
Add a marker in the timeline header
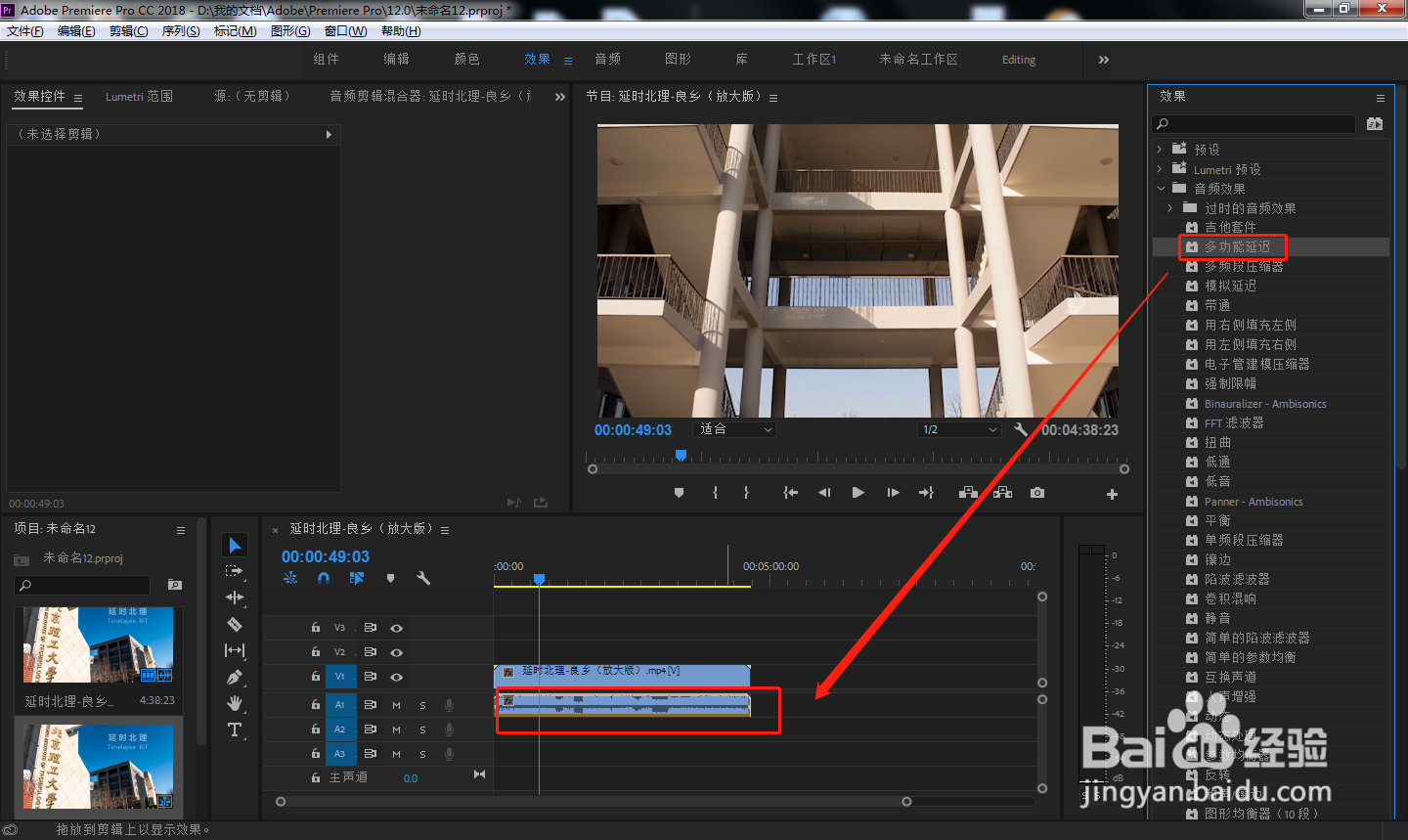(x=390, y=578)
